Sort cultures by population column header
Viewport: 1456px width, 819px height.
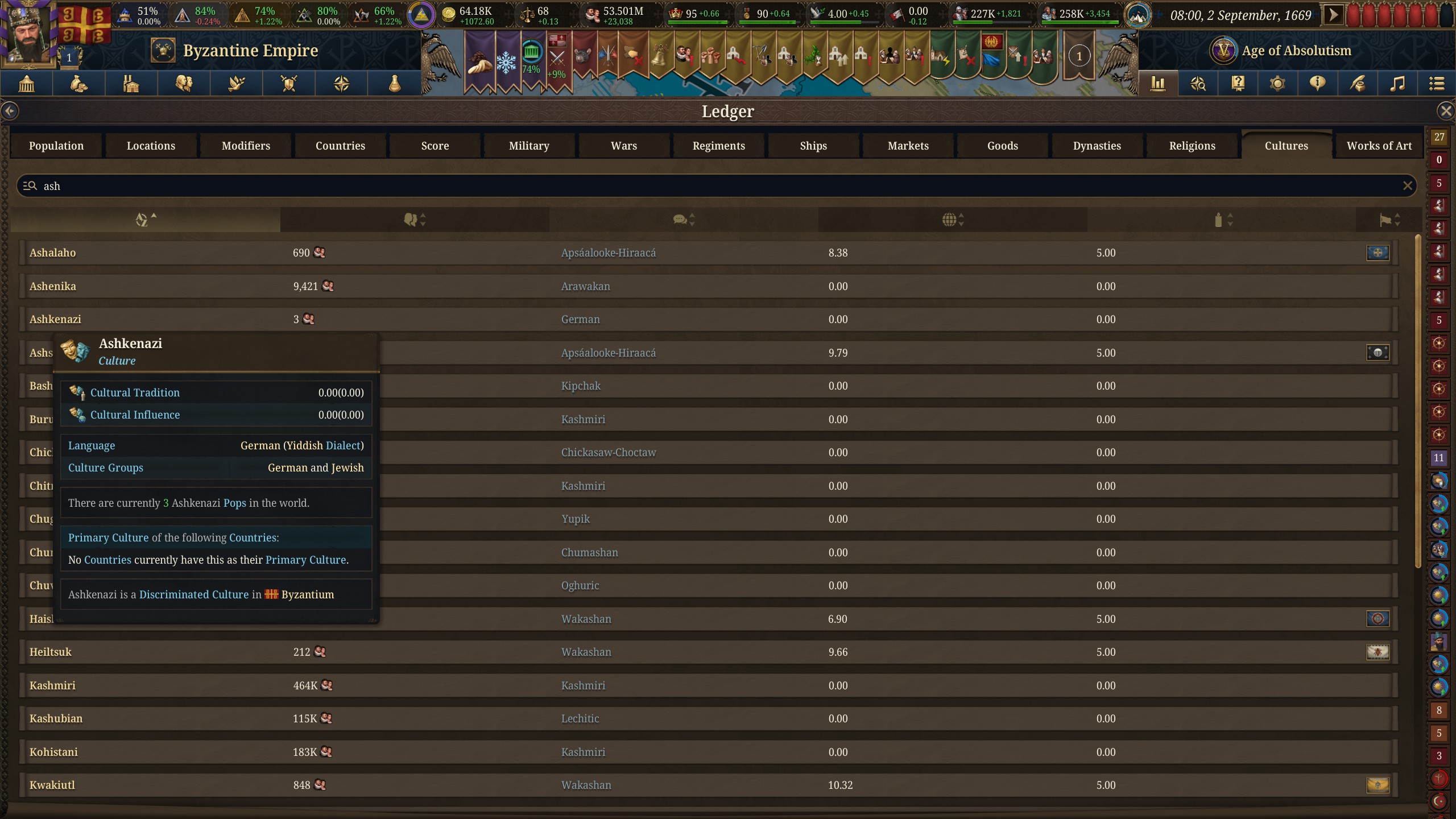[x=415, y=220]
